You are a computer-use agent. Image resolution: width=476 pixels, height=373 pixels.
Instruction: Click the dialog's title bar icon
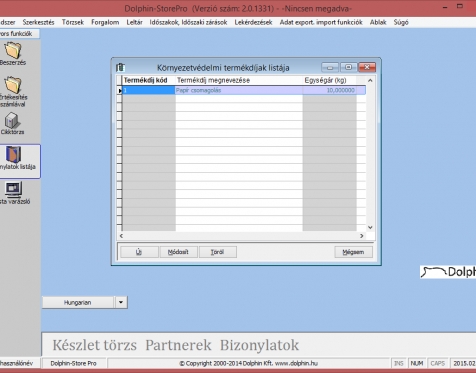(x=121, y=68)
